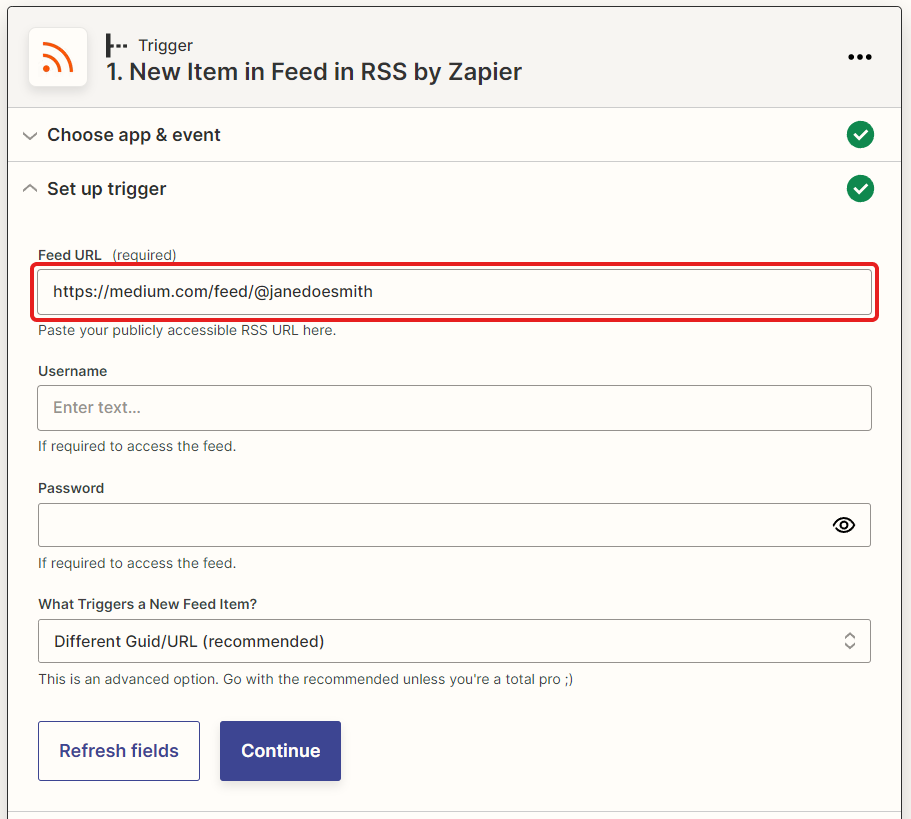Viewport: 911px width, 819px height.
Task: Click the 'What Triggers a New Feed Item?' label
Action: tap(148, 604)
